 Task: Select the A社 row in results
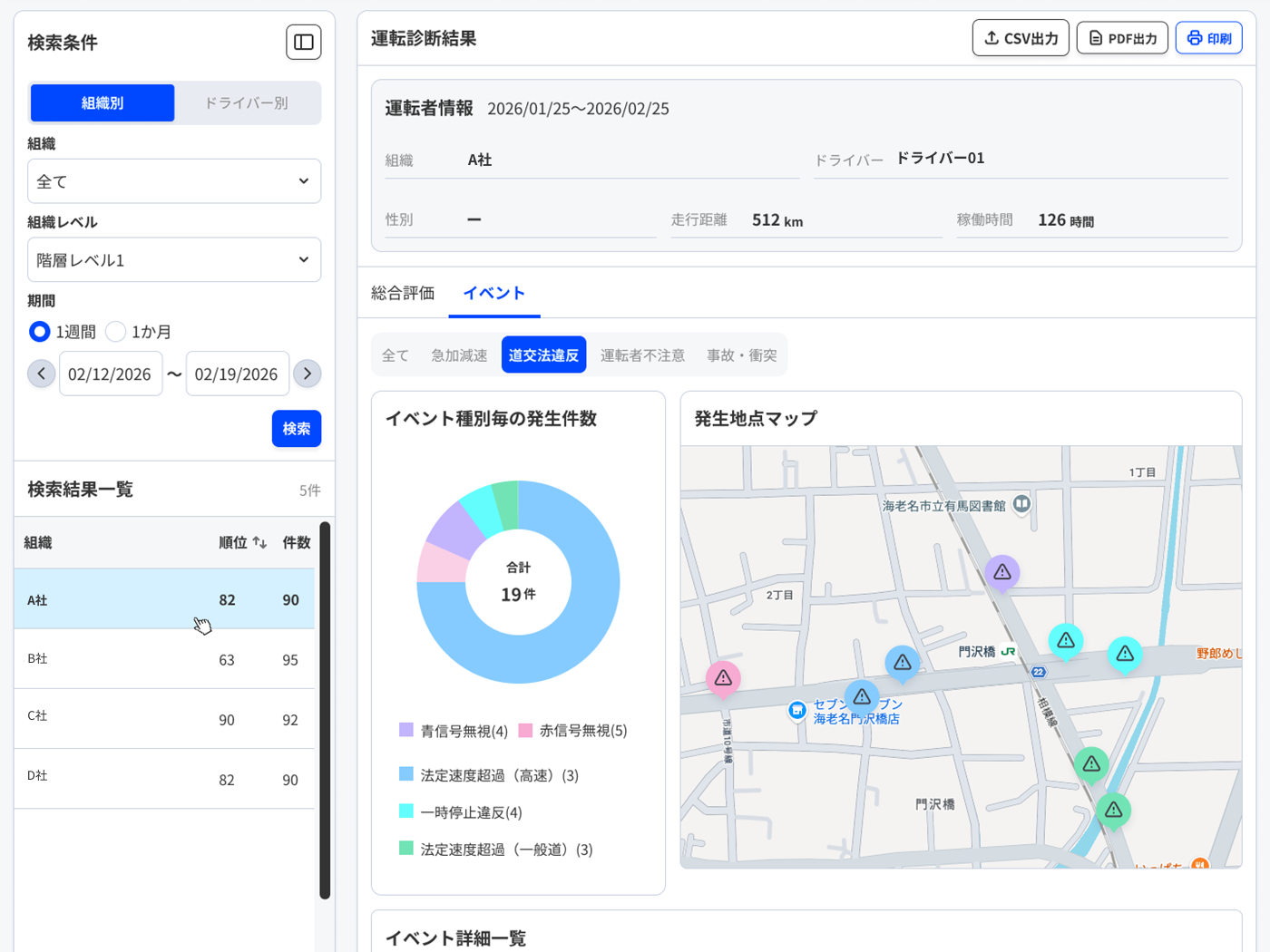point(164,599)
